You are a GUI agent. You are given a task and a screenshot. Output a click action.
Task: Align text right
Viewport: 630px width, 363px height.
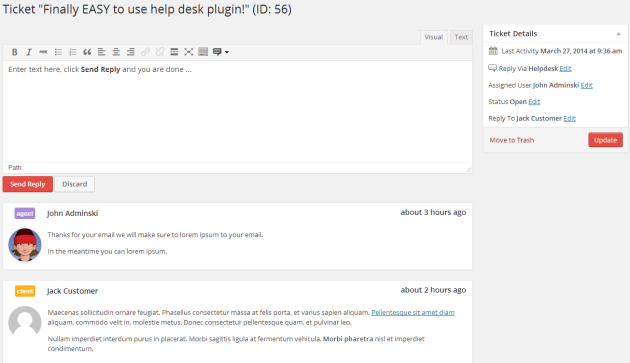click(x=131, y=52)
